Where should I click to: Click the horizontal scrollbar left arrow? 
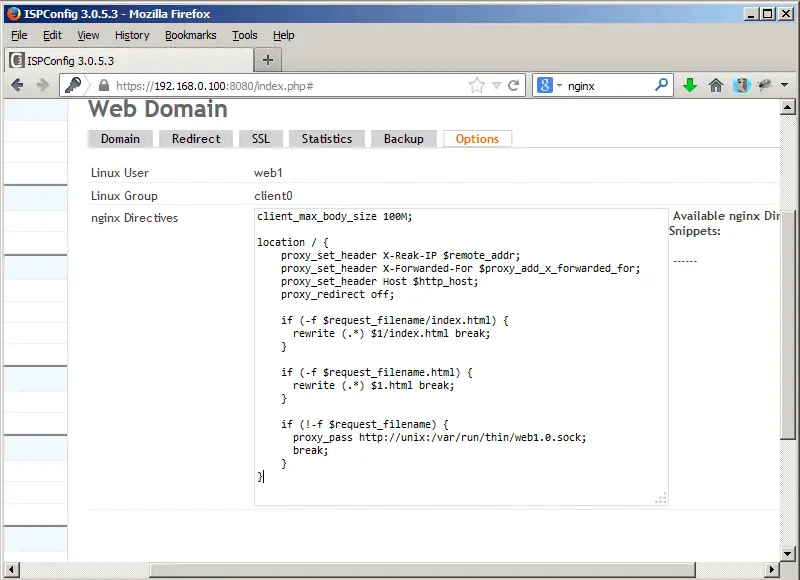pyautogui.click(x=12, y=569)
